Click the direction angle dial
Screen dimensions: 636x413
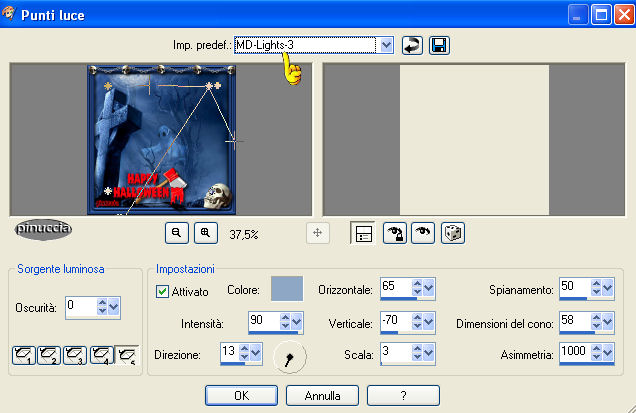pyautogui.click(x=290, y=357)
